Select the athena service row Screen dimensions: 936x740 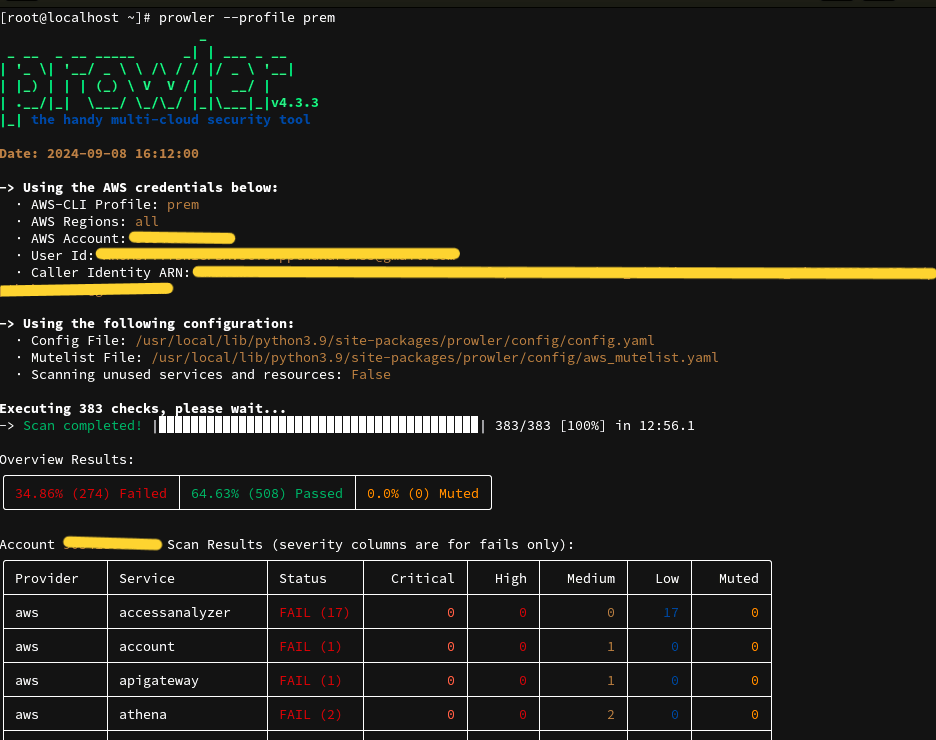143,714
